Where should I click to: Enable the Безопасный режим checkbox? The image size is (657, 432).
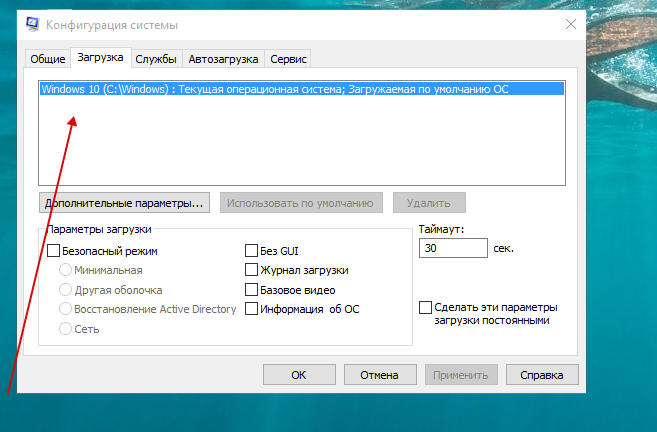(x=54, y=252)
